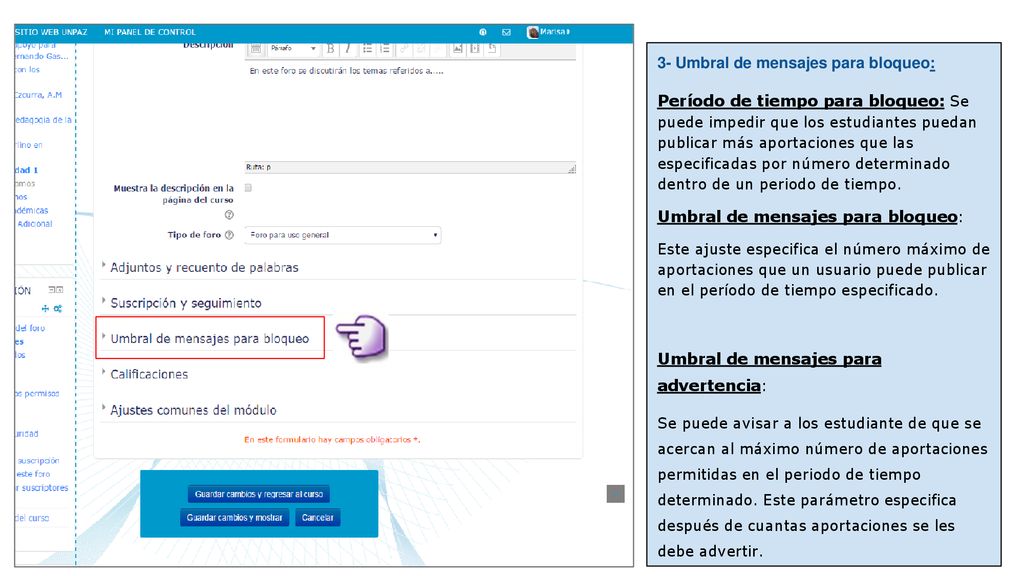Image resolution: width=1024 pixels, height=576 pixels.
Task: Click the Cancelar button
Action: coord(317,518)
